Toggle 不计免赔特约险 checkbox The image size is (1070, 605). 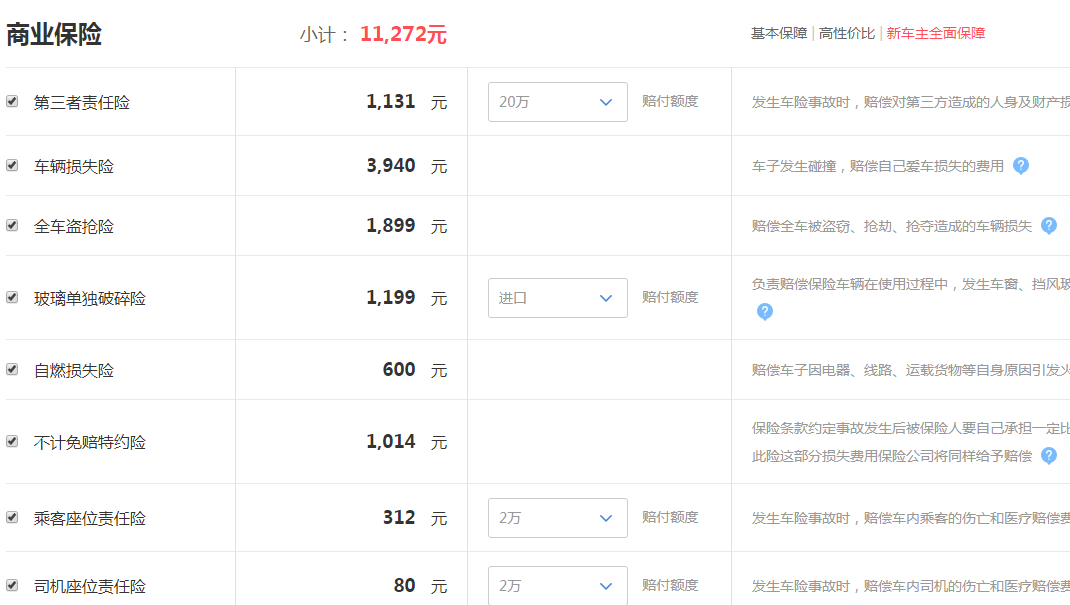tap(12, 441)
